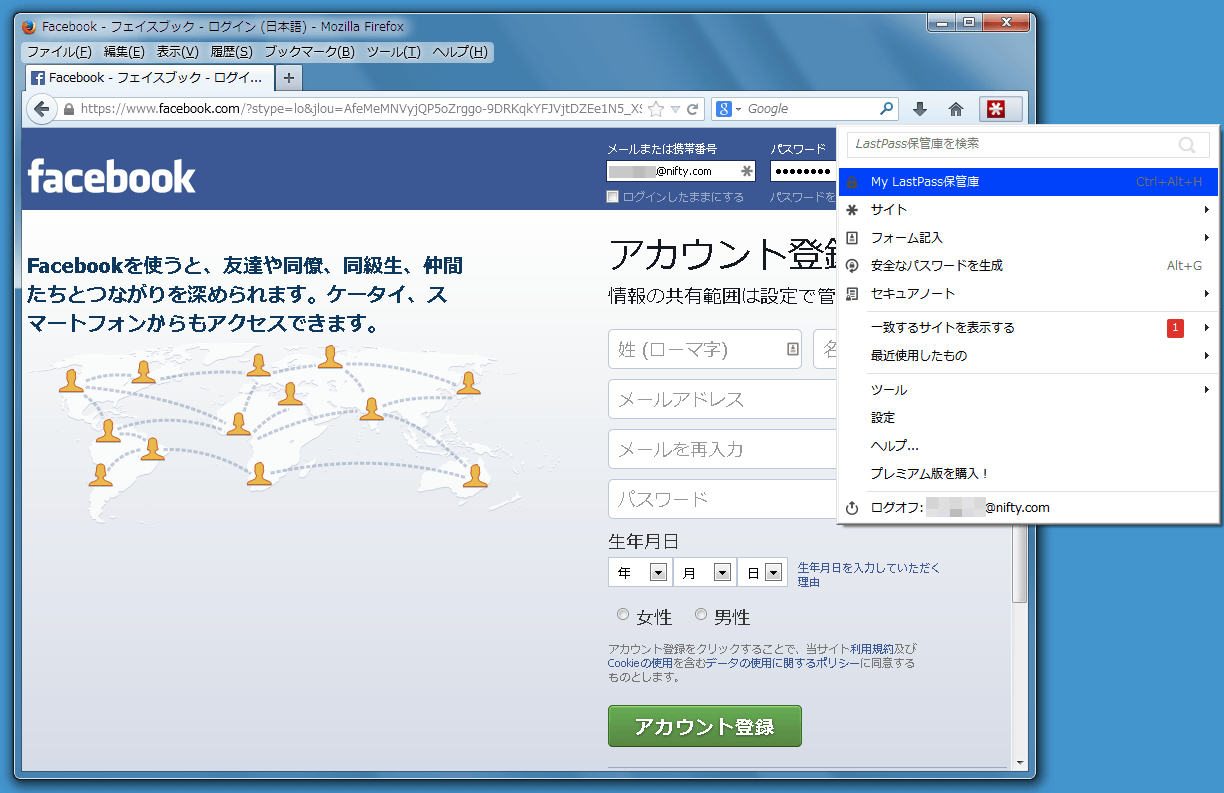Click the Google search engine icon
Screen dimensions: 1224x793
(x=724, y=109)
